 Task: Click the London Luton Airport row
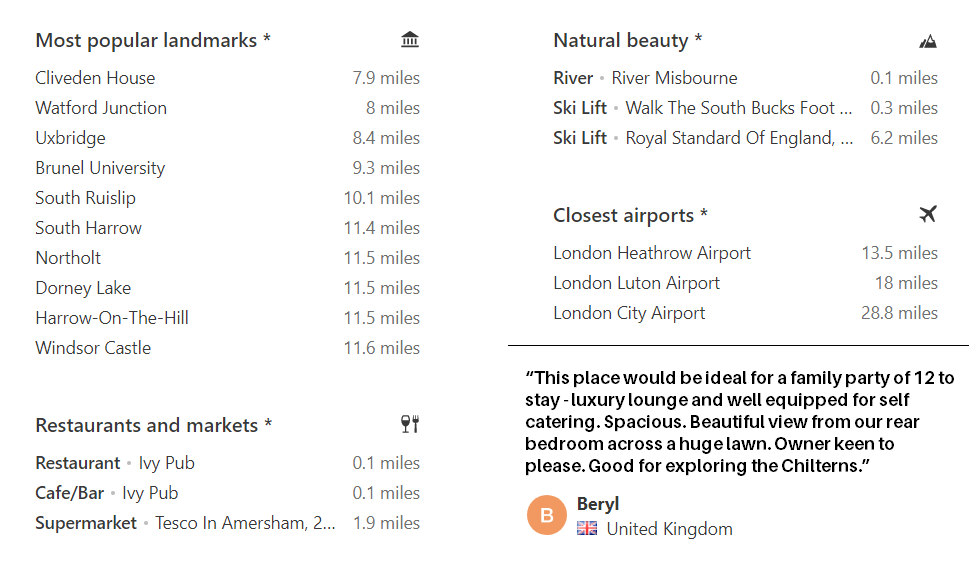click(636, 283)
